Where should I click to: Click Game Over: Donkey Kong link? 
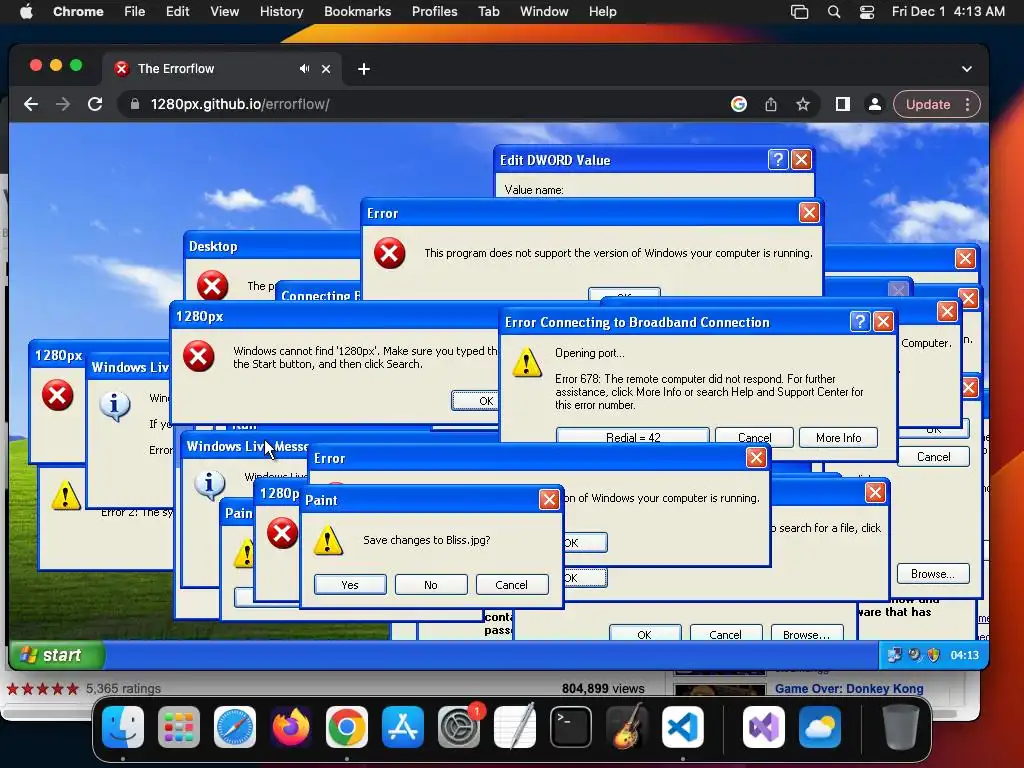[x=849, y=688]
